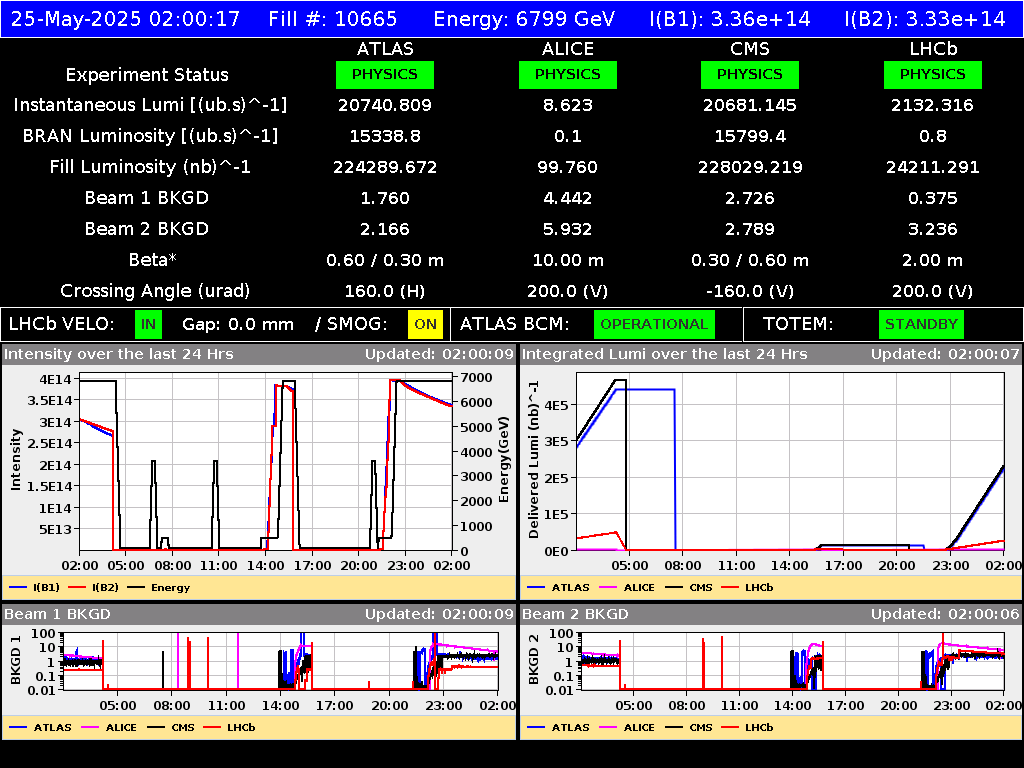1024x768 pixels.
Task: Click the TOTEM STANDBY indicator
Action: [x=921, y=324]
